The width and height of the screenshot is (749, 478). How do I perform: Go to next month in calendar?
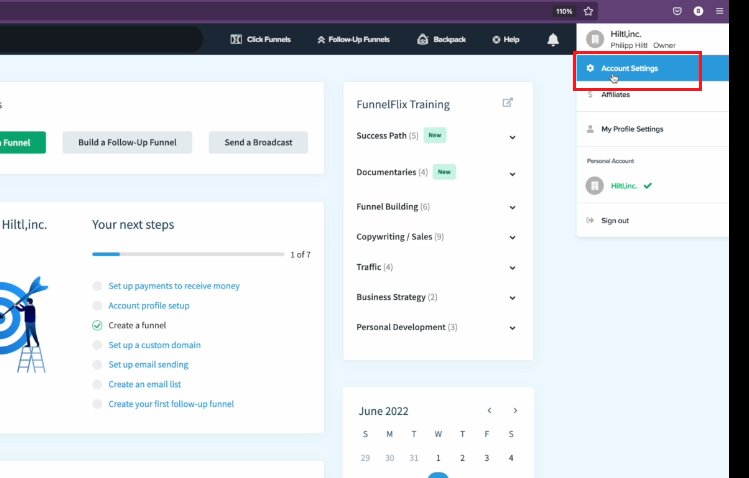[515, 411]
